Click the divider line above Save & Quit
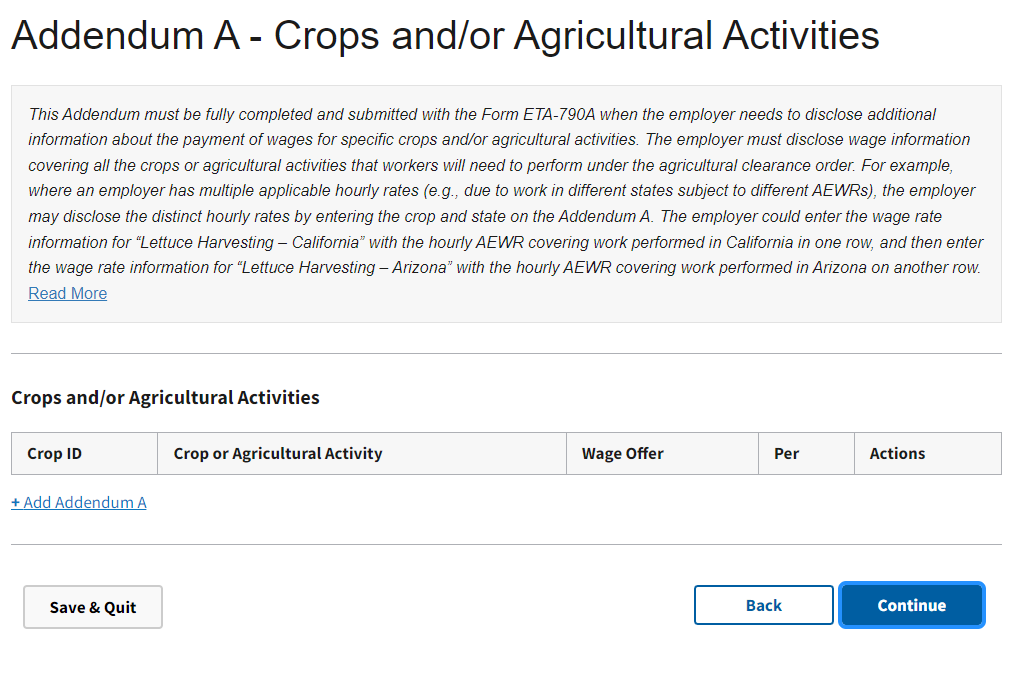 506,545
